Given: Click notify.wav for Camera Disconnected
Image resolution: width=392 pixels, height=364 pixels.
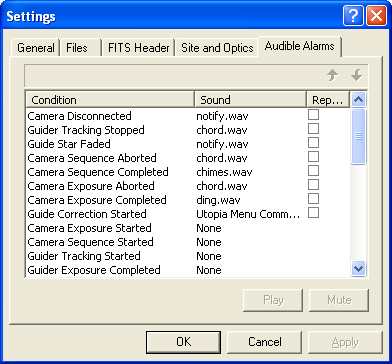Looking at the screenshot, I should (222, 116).
